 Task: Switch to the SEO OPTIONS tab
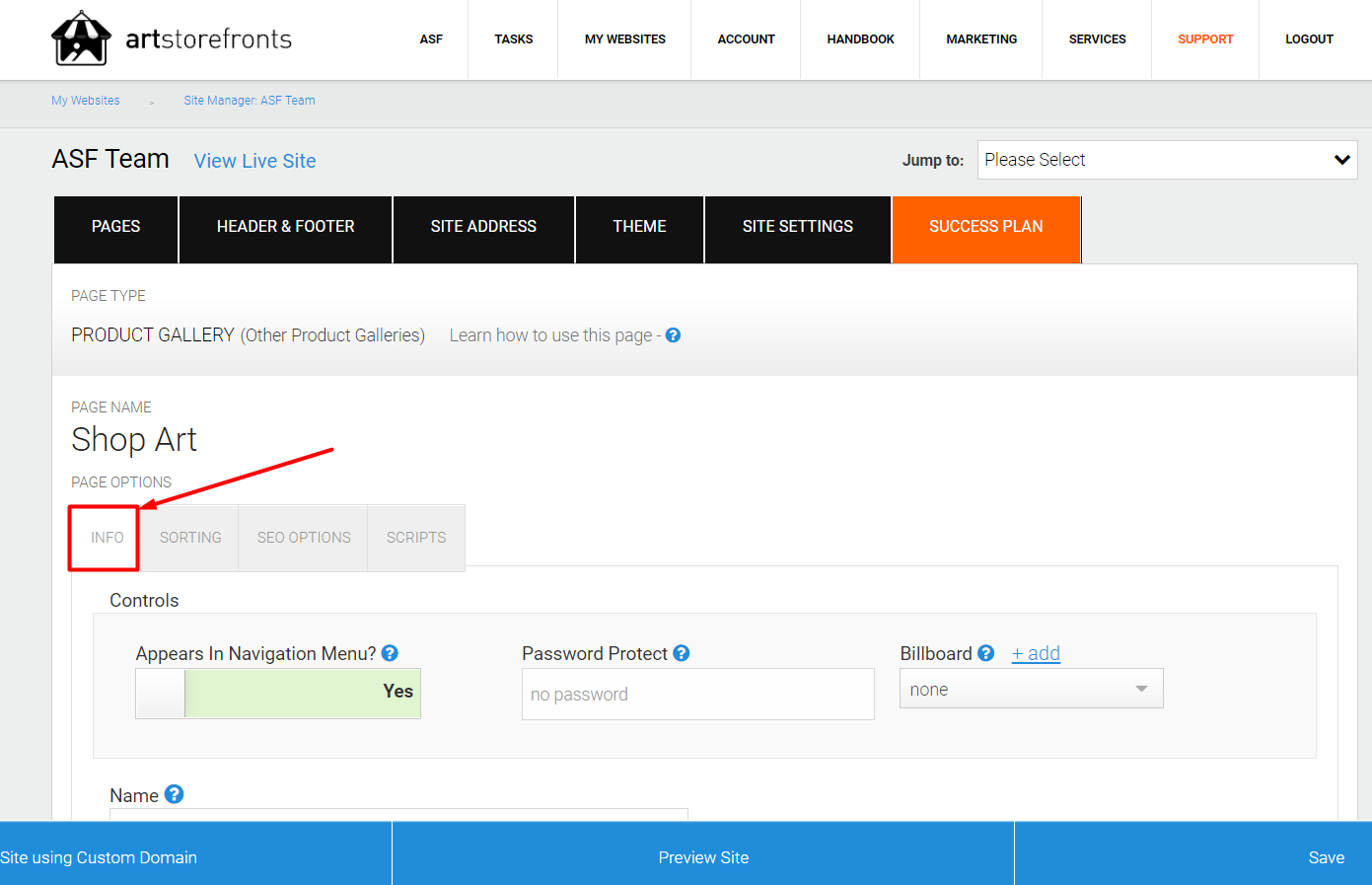click(x=303, y=538)
